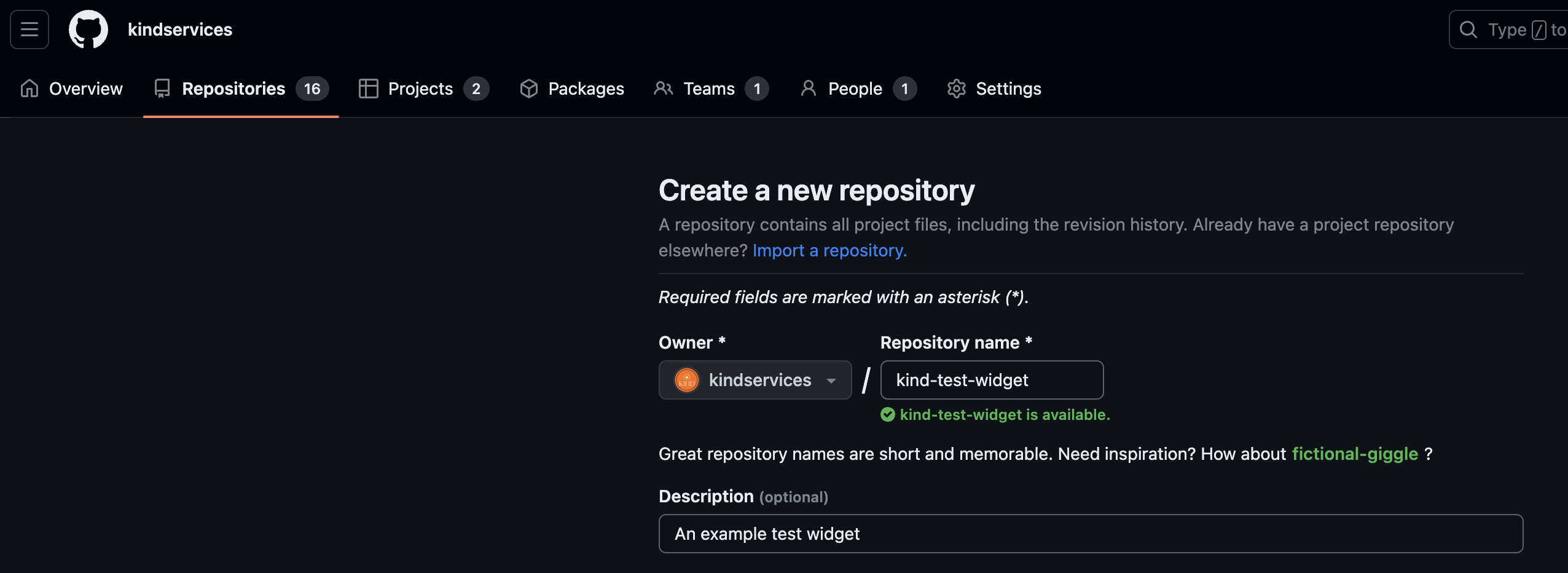Image resolution: width=1568 pixels, height=573 pixels.
Task: Use the suggested name fictional-giggle
Action: click(x=1355, y=454)
